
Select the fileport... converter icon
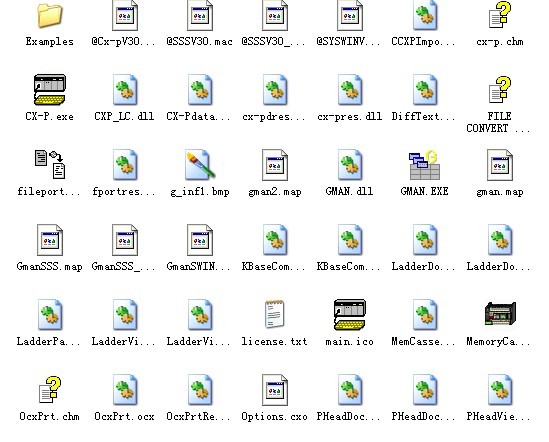pyautogui.click(x=50, y=165)
